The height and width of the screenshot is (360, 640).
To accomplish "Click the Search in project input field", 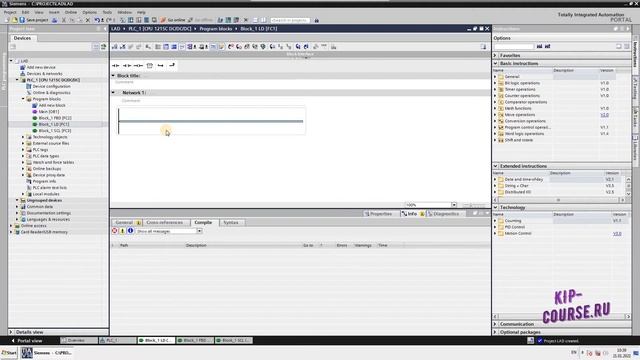I will (x=290, y=20).
